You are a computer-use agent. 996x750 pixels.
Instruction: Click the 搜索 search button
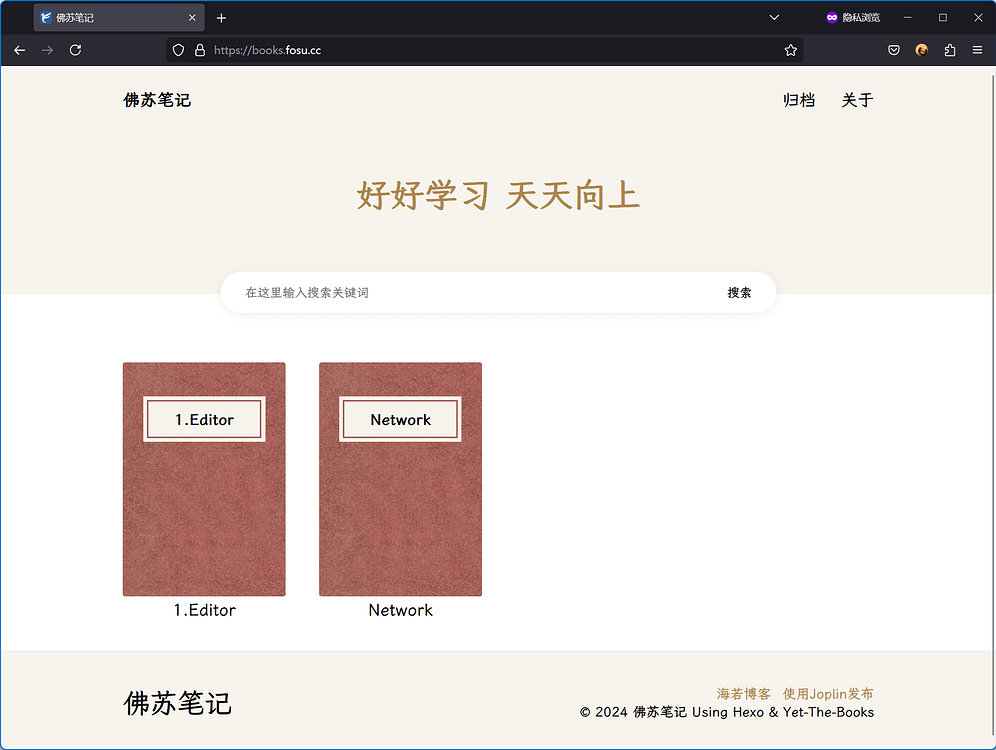point(739,293)
